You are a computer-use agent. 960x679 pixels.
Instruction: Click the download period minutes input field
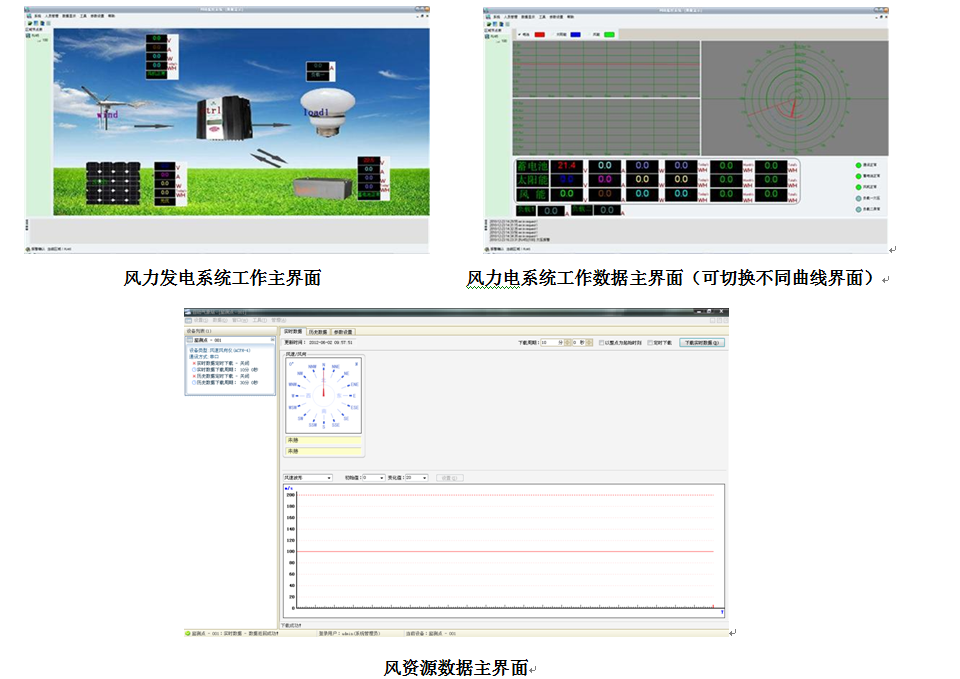pyautogui.click(x=549, y=342)
